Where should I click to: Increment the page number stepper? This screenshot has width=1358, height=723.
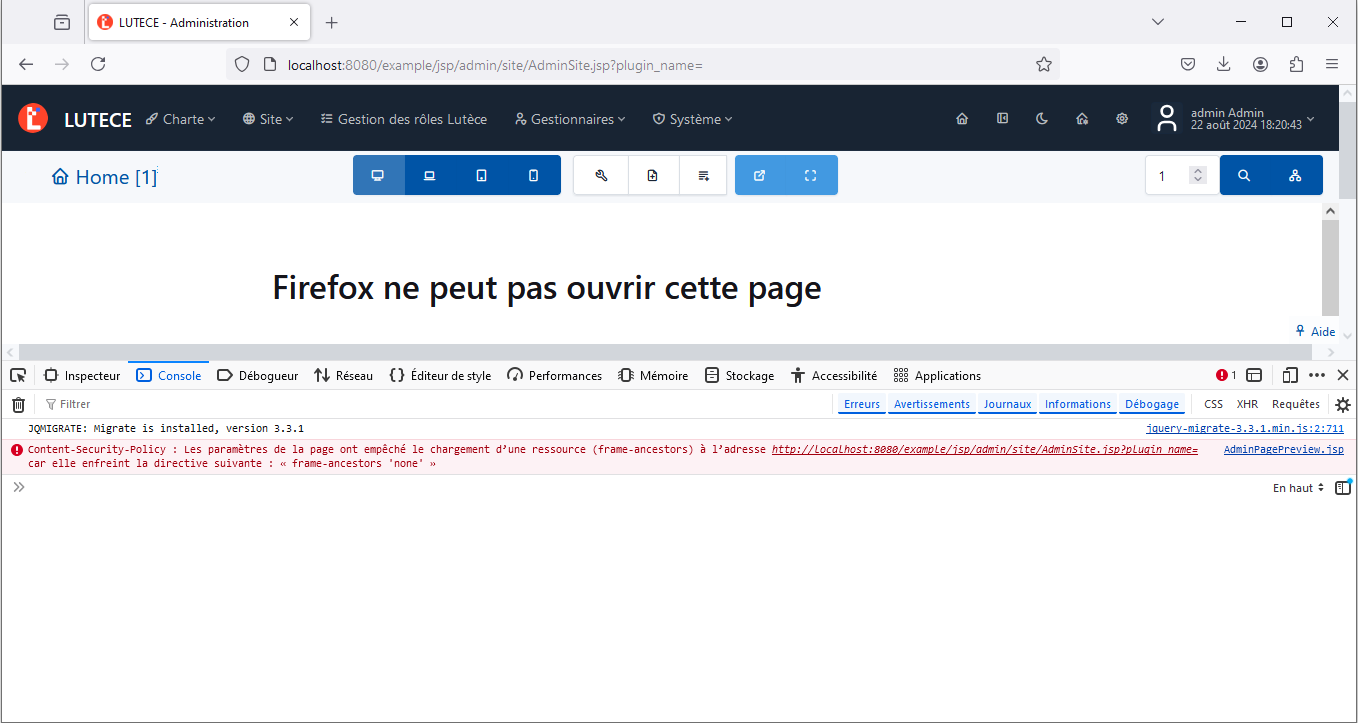[1198, 170]
